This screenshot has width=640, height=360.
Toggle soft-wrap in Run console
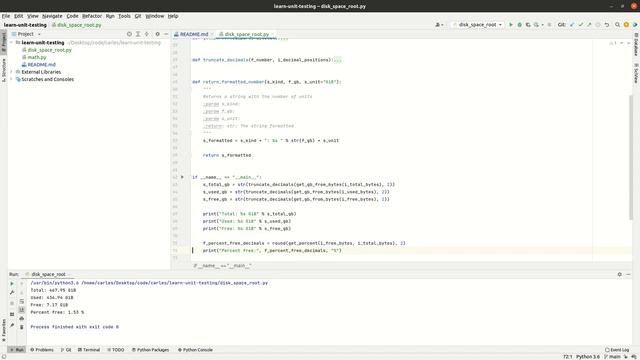[22, 301]
